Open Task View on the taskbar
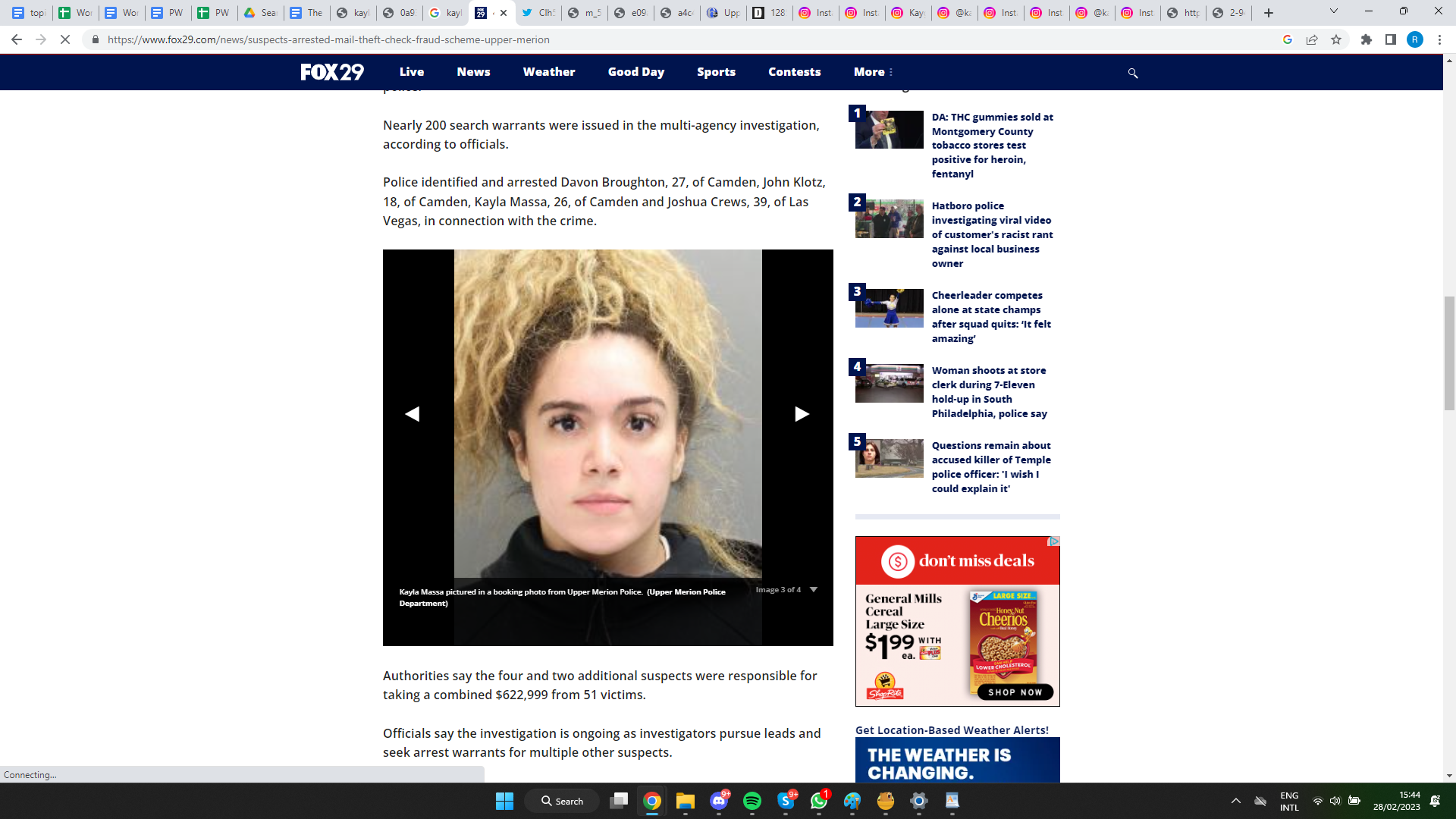 click(x=620, y=801)
